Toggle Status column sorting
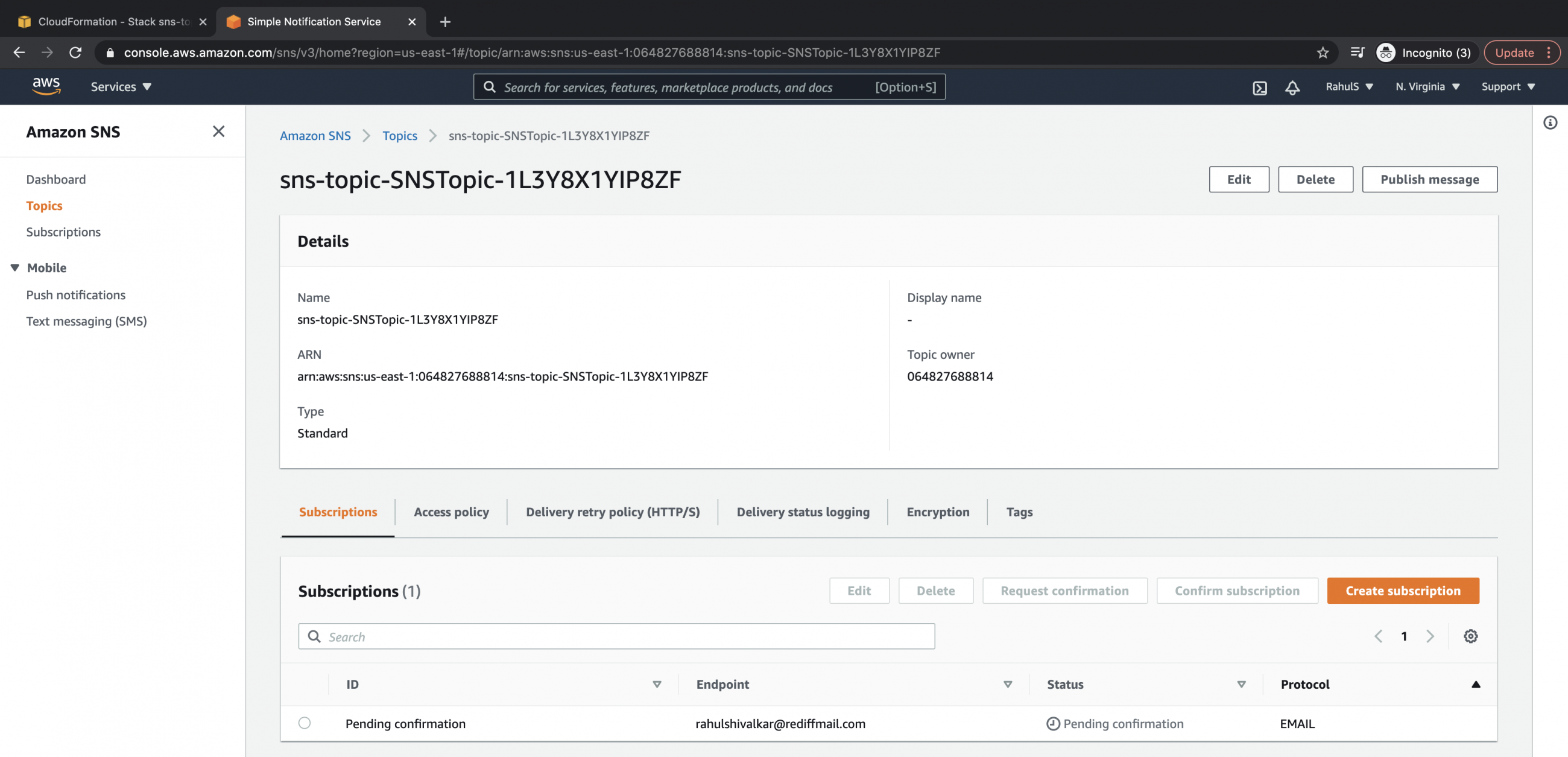Viewport: 1568px width, 757px height. click(1241, 684)
